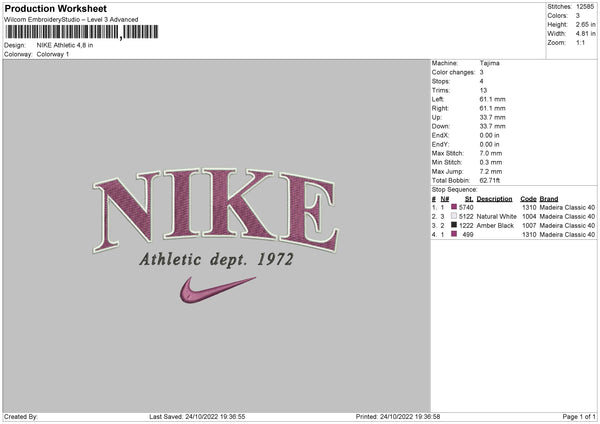The height and width of the screenshot is (424, 600).
Task: Click the 'St.' column header
Action: (x=469, y=199)
